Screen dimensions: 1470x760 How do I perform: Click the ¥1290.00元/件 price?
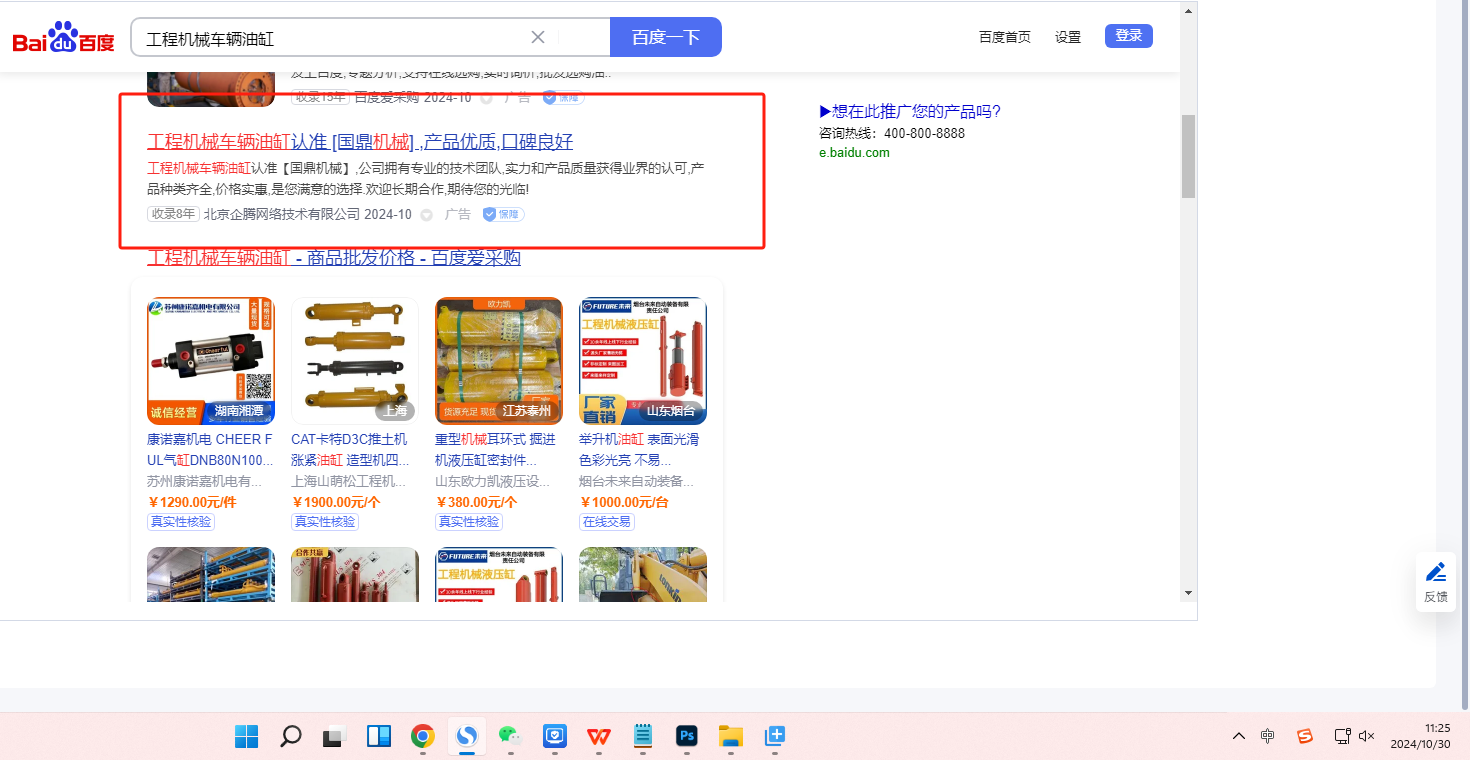[192, 502]
